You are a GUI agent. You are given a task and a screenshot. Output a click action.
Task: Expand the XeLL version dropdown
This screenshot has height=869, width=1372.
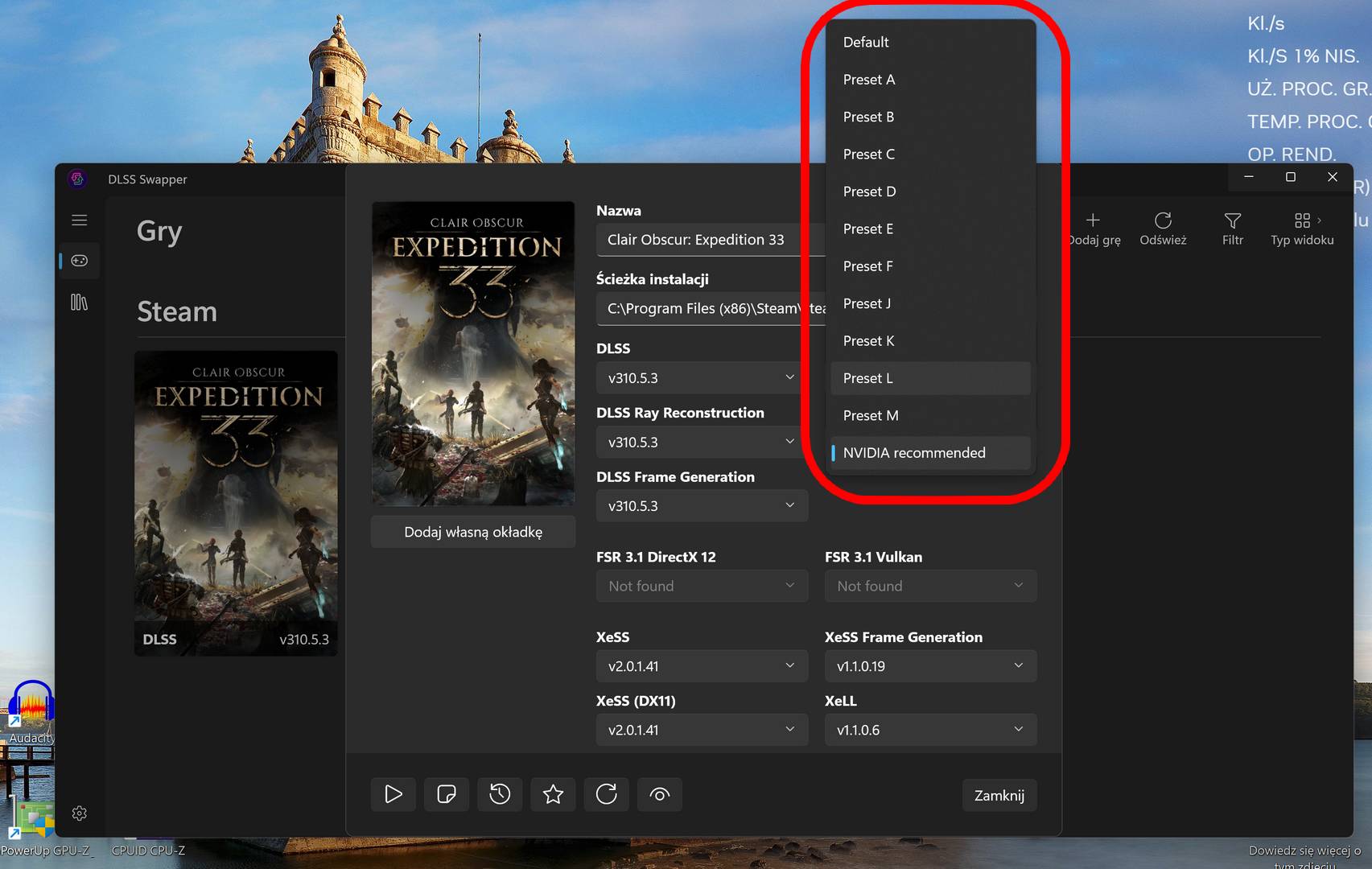929,730
